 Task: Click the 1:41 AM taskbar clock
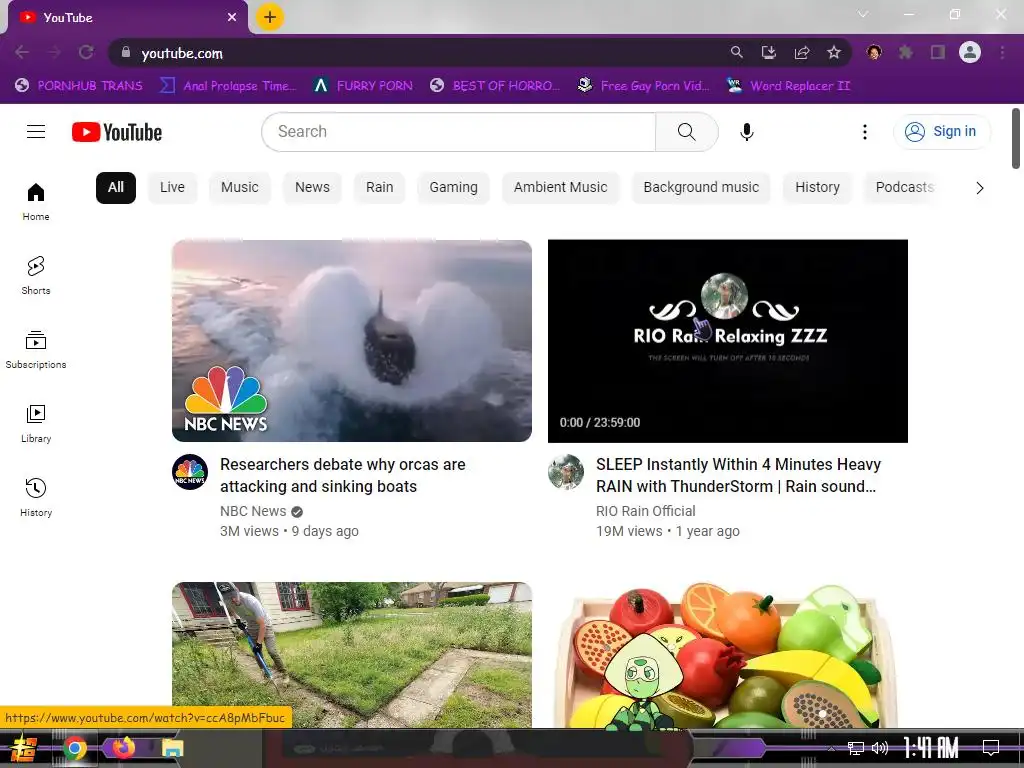coord(930,748)
